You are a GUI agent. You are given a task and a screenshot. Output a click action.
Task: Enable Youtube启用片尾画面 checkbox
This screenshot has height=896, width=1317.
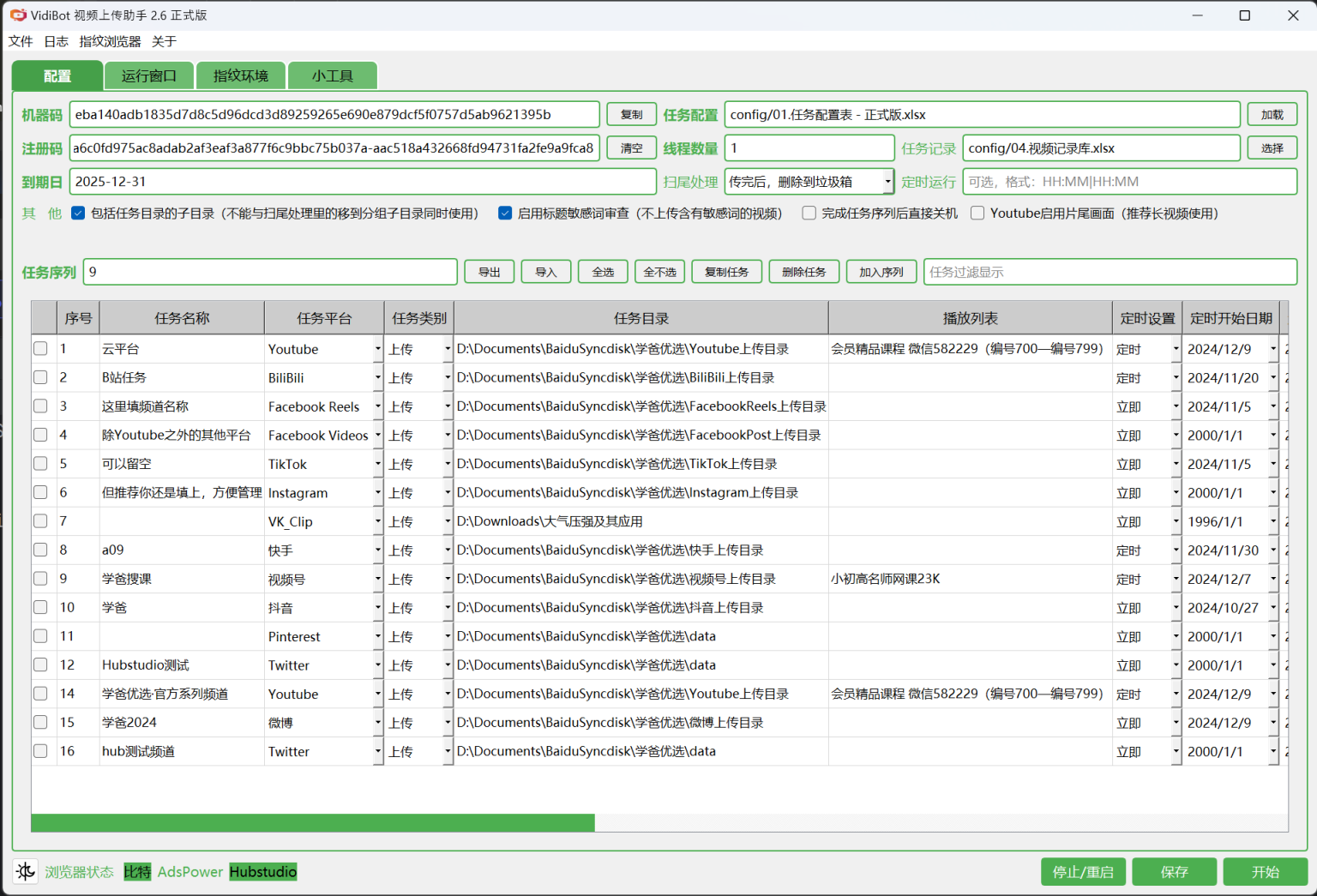point(977,213)
